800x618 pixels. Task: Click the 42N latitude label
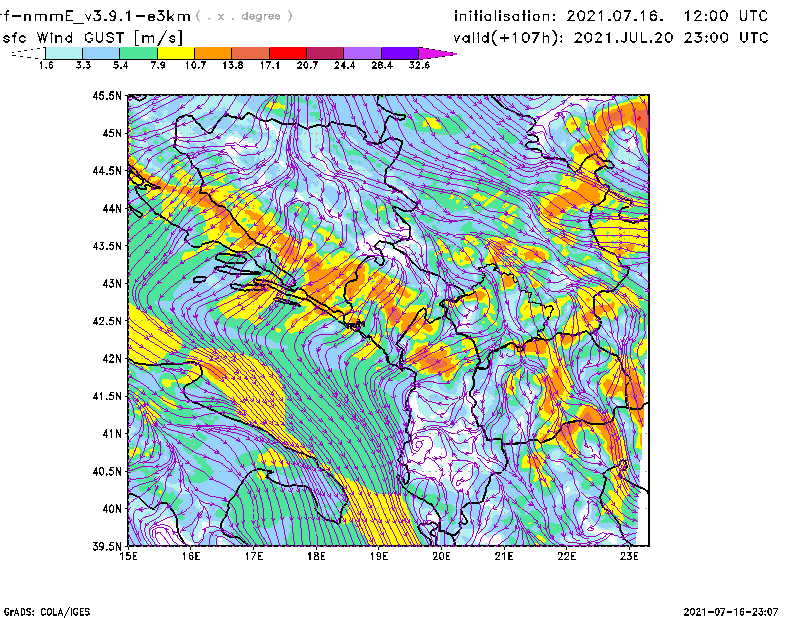pos(112,359)
